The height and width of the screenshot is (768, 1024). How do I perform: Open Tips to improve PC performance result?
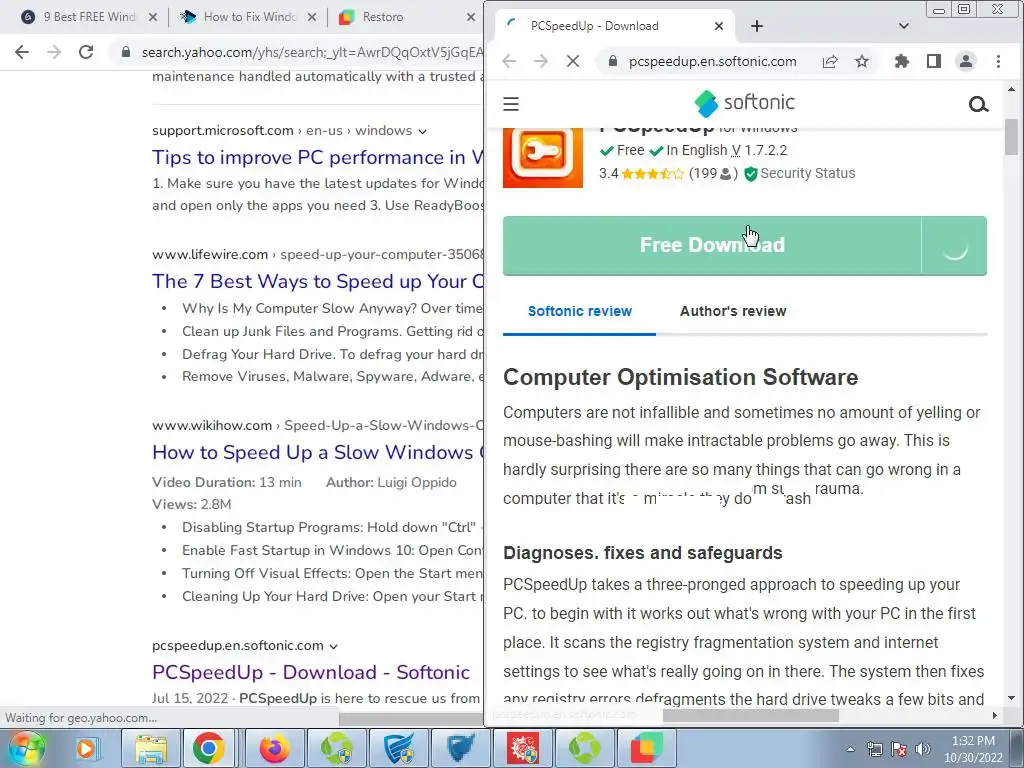318,157
